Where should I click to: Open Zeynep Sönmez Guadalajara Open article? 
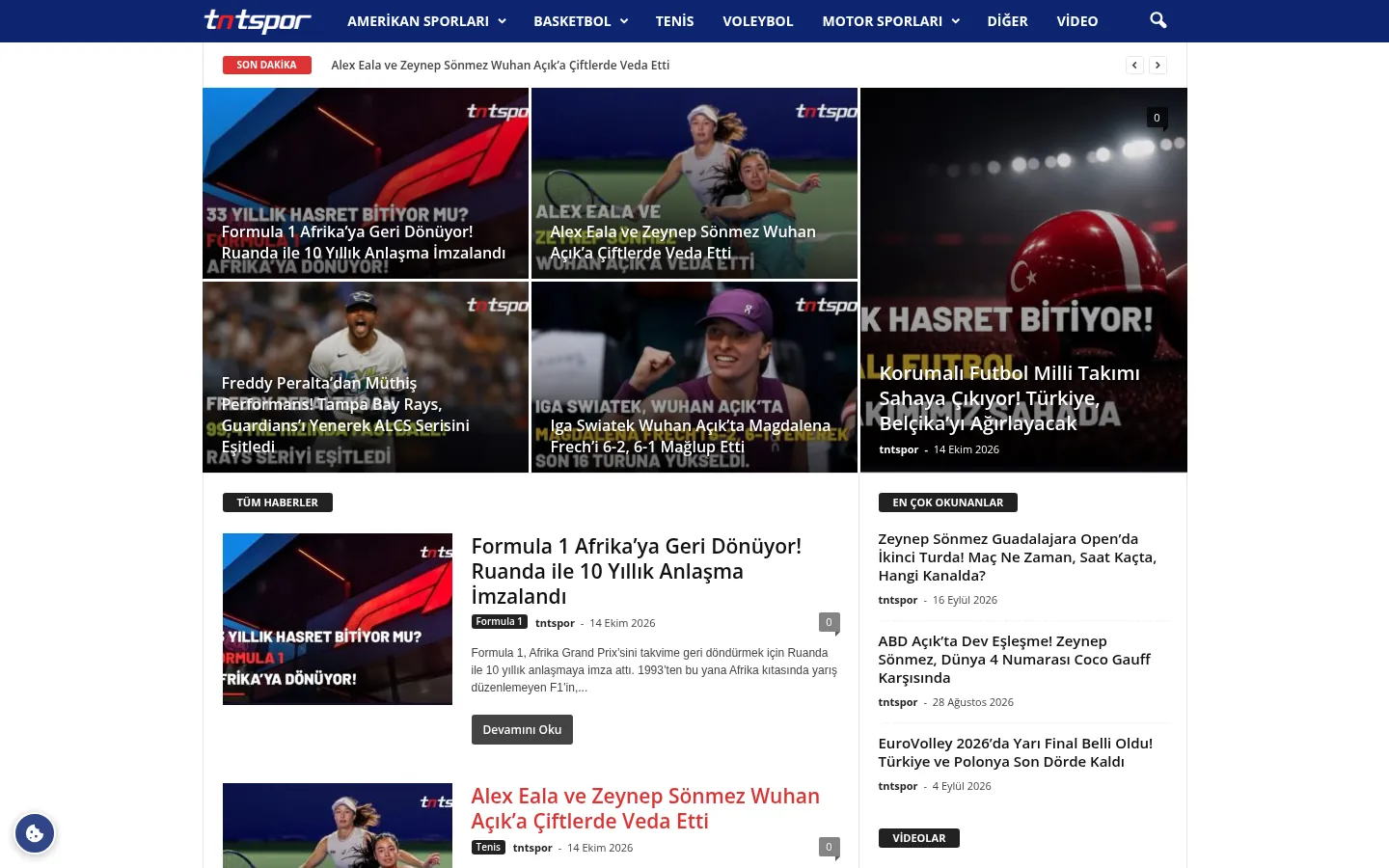point(1017,557)
